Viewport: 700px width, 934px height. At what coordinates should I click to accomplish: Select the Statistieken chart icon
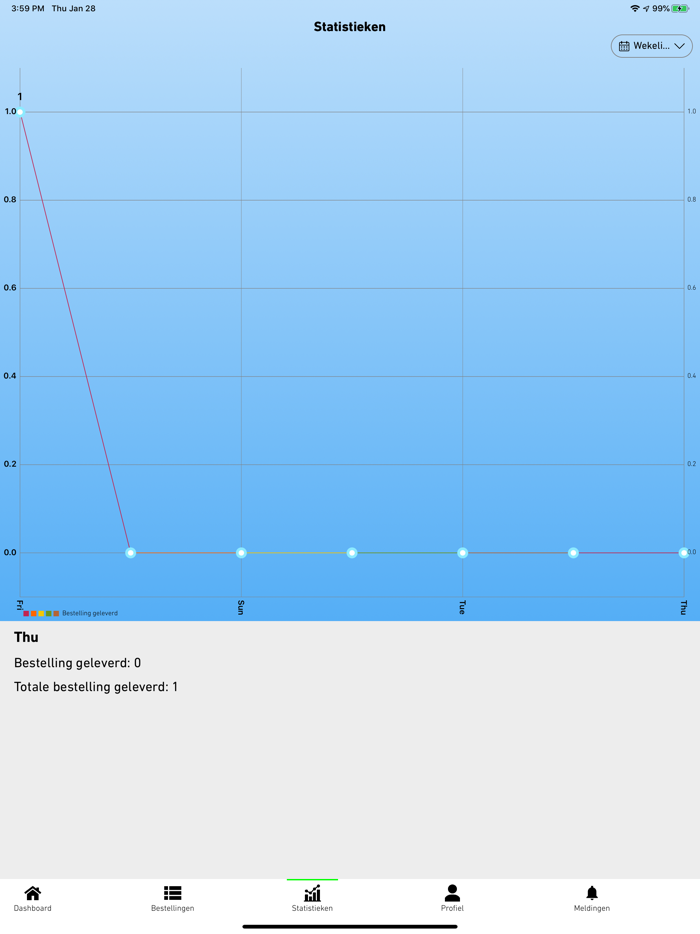[312, 893]
